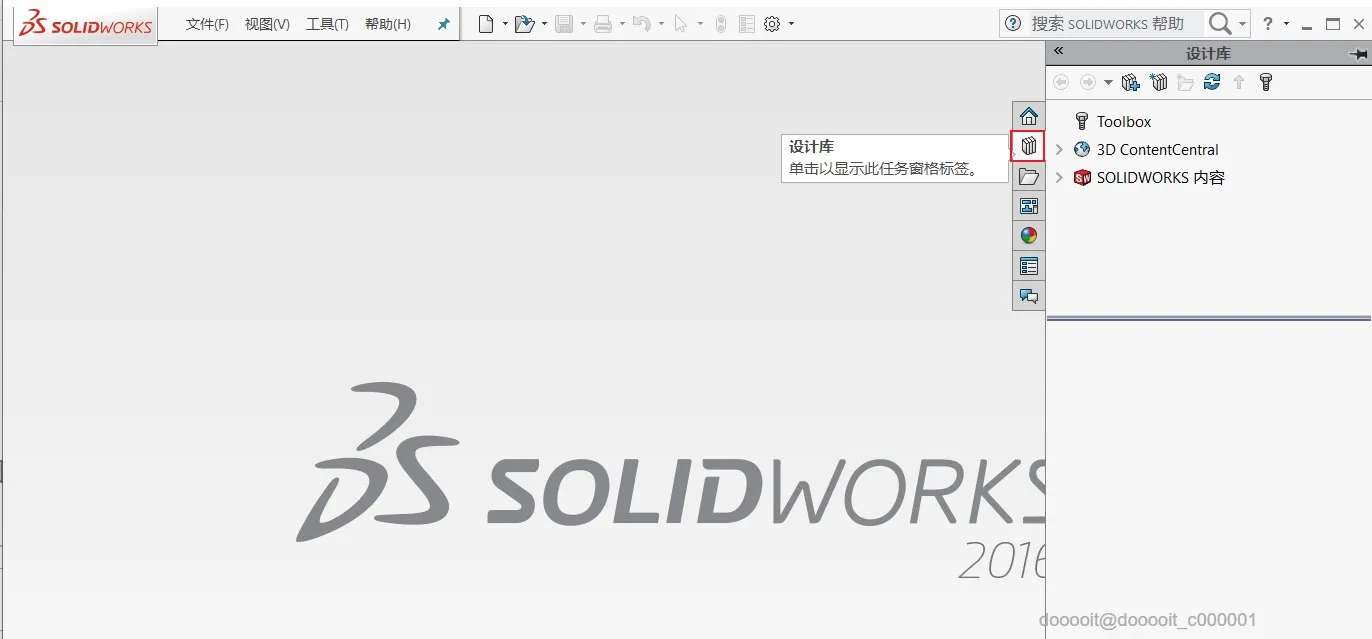The height and width of the screenshot is (639, 1372).
Task: Expand the Save dropdown arrow
Action: pyautogui.click(x=583, y=24)
